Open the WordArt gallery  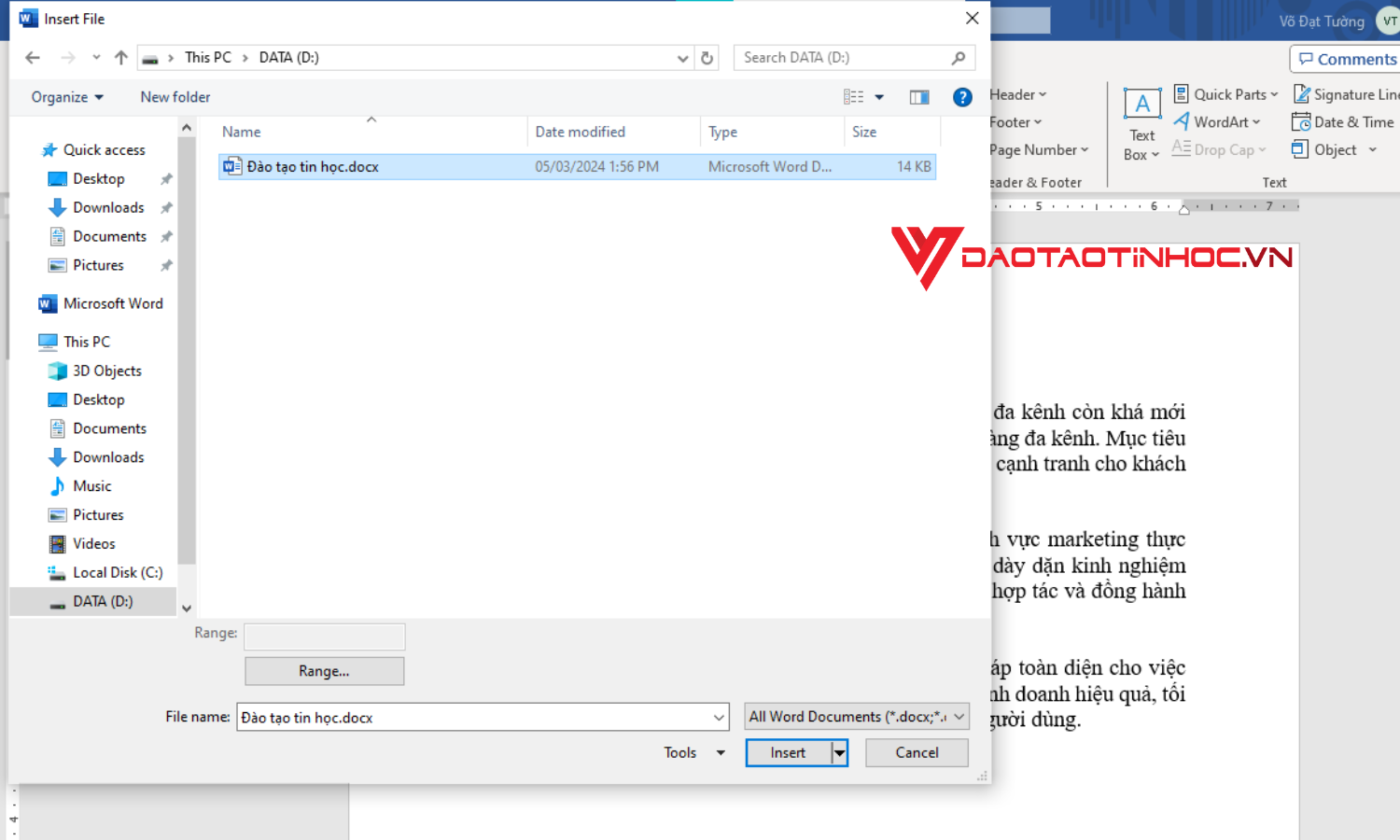1216,121
